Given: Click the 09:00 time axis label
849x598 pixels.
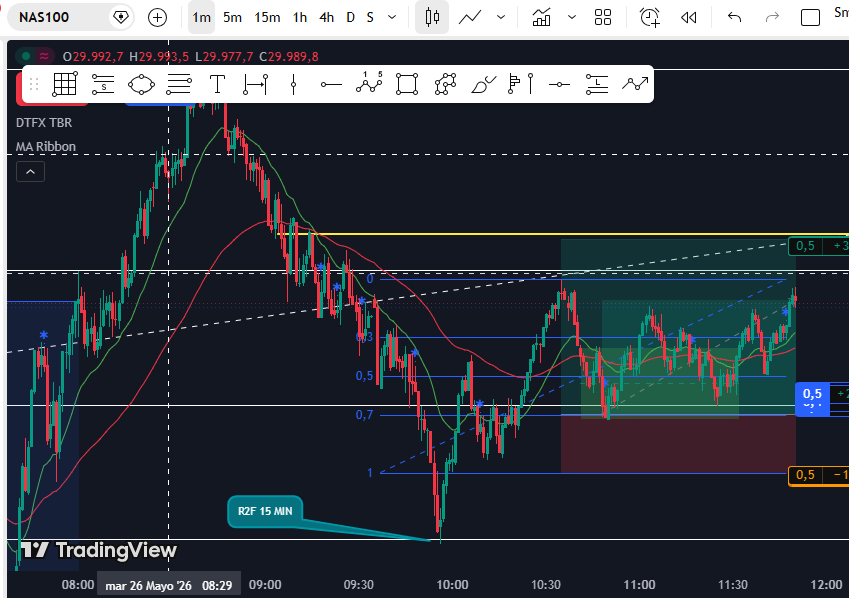Looking at the screenshot, I should [x=265, y=585].
